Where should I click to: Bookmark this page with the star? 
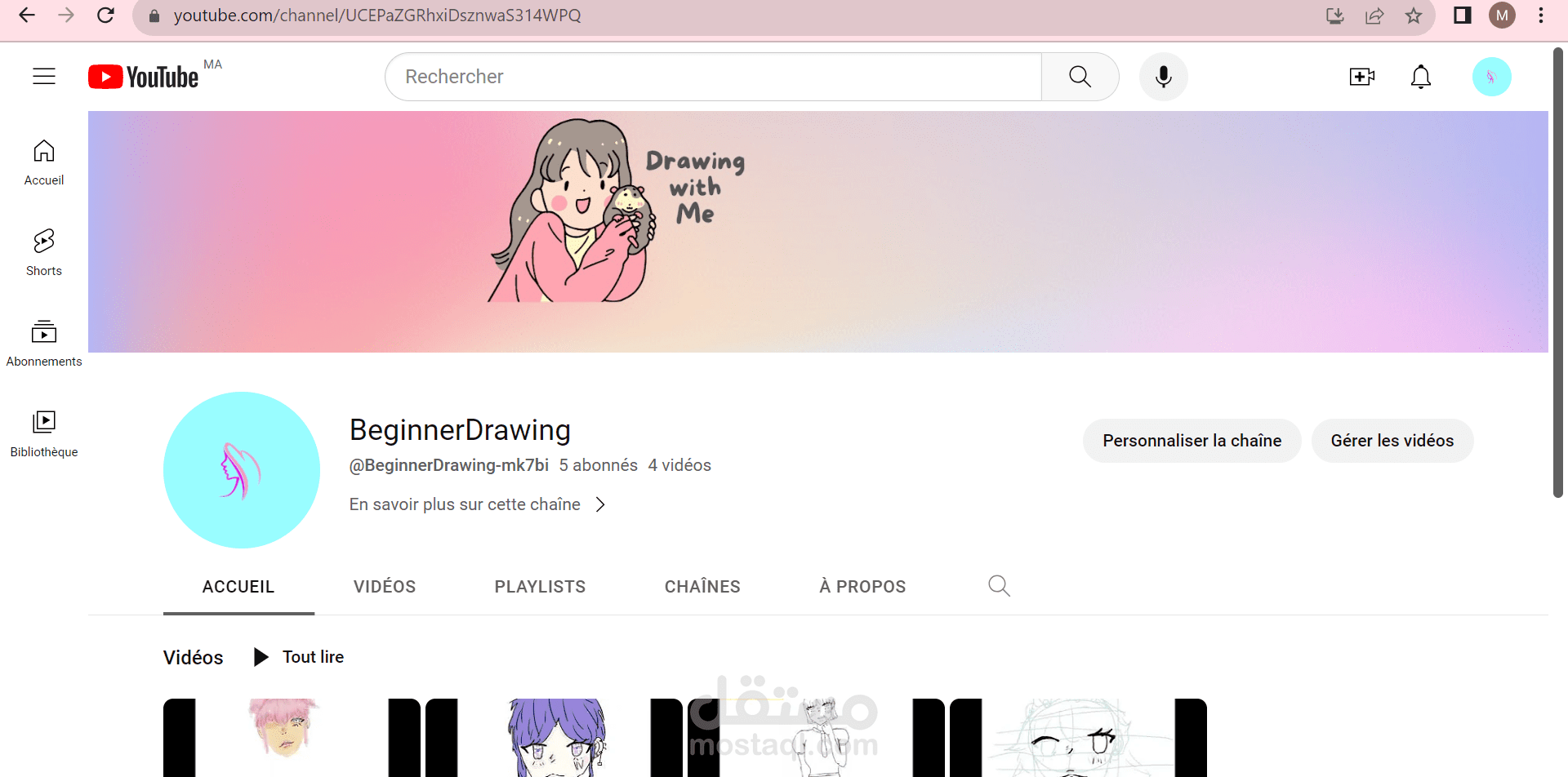coord(1414,16)
